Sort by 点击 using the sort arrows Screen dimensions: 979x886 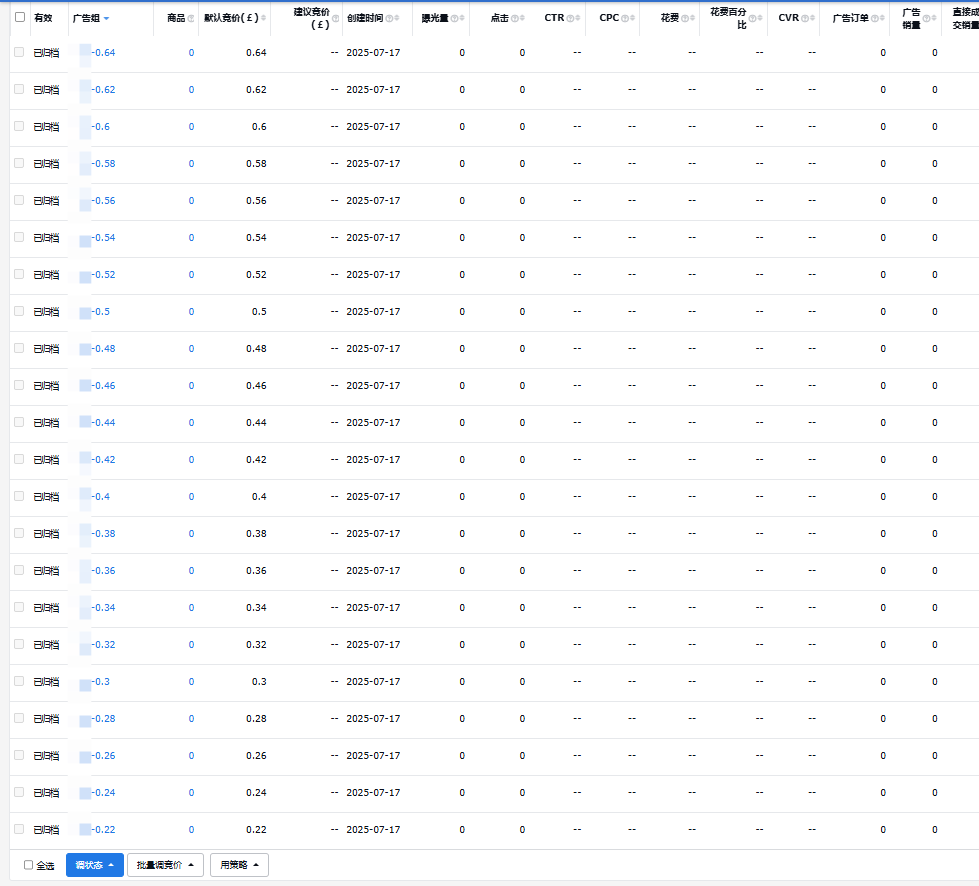click(x=523, y=19)
